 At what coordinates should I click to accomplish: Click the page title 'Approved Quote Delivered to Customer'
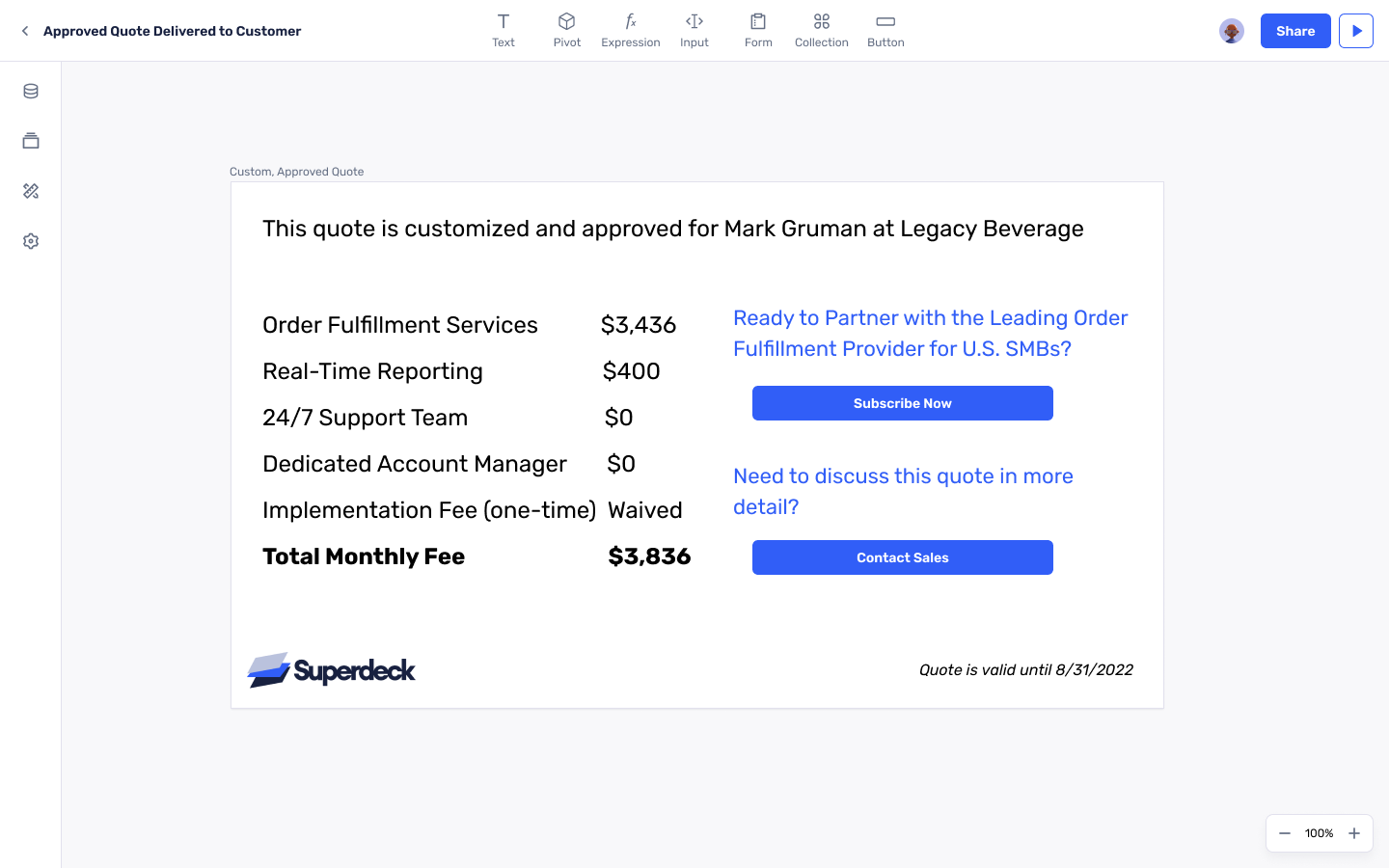click(172, 31)
